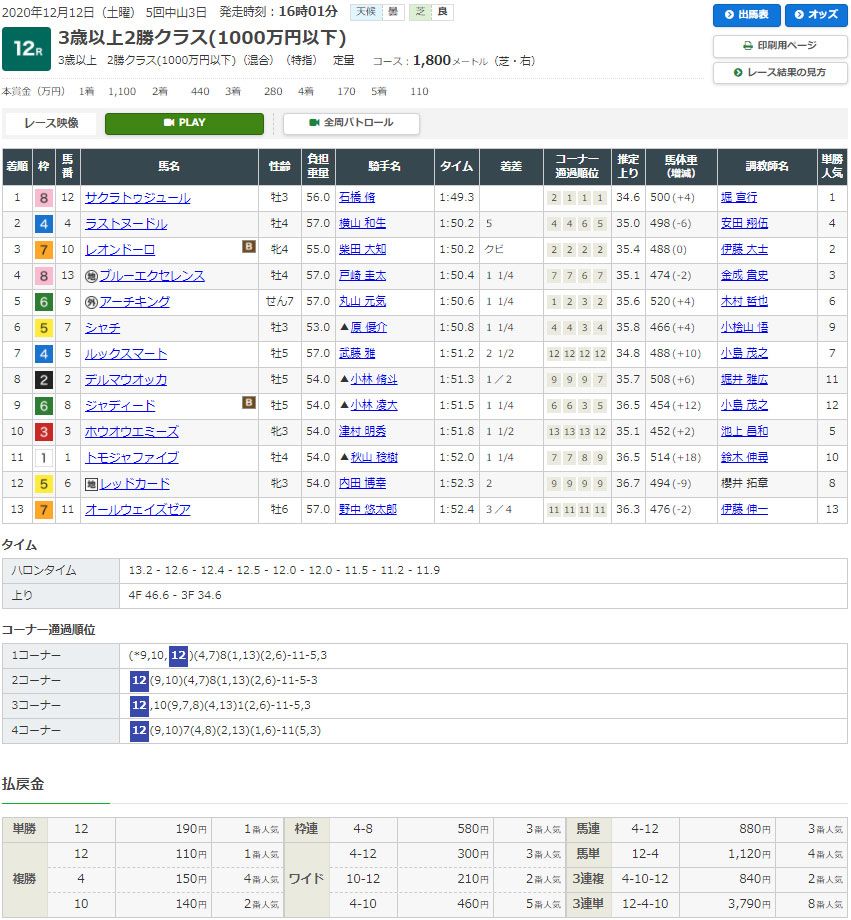Open trainer 安田 翔伍's profile link
The height and width of the screenshot is (920, 851).
(744, 224)
